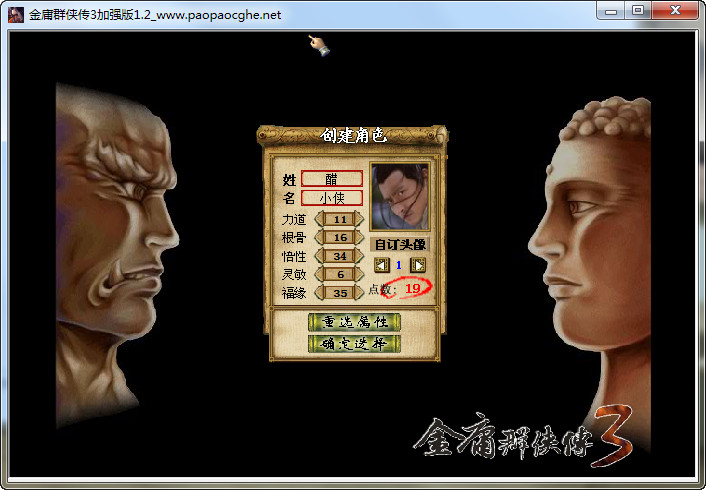Click the remaining points value 19

pos(412,288)
